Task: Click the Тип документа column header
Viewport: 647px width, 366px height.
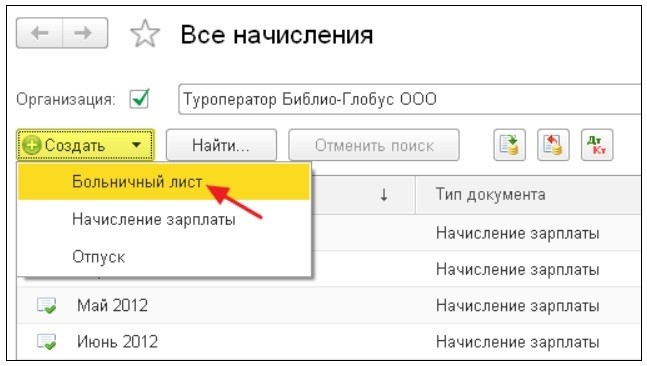Action: (490, 194)
